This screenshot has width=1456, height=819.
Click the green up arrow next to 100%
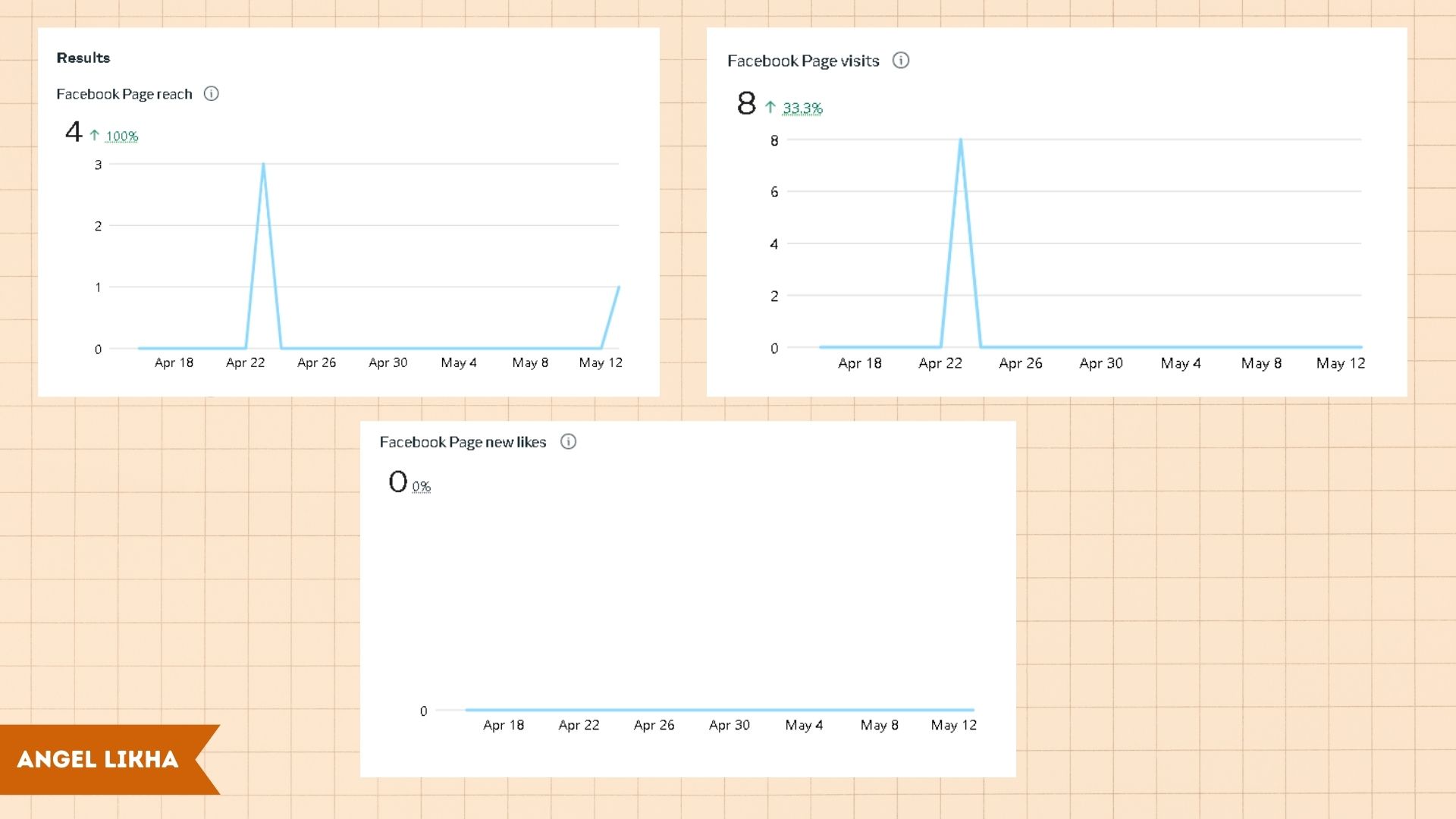[x=94, y=136]
